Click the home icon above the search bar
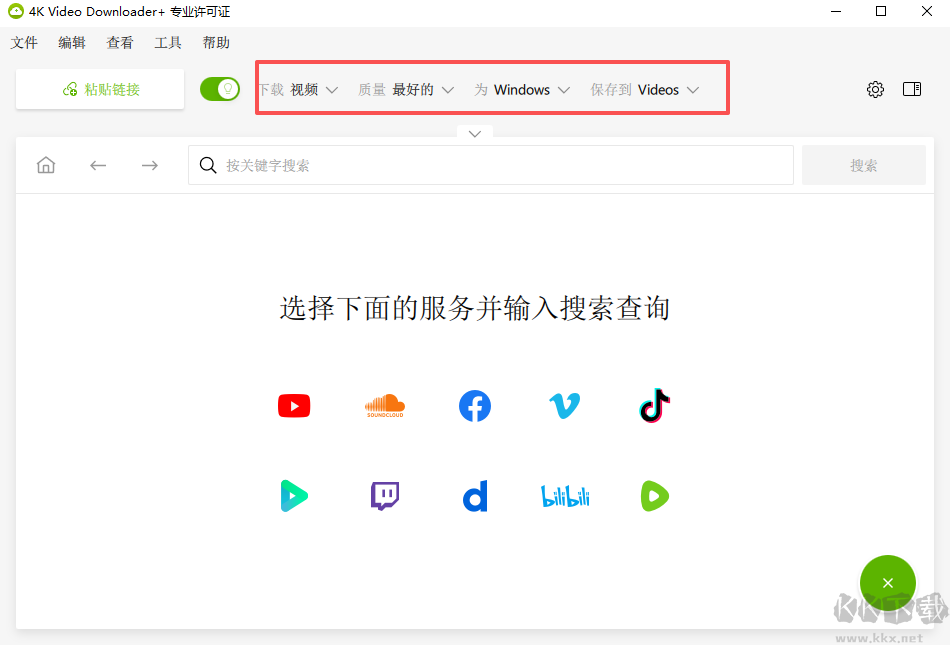 tap(45, 164)
